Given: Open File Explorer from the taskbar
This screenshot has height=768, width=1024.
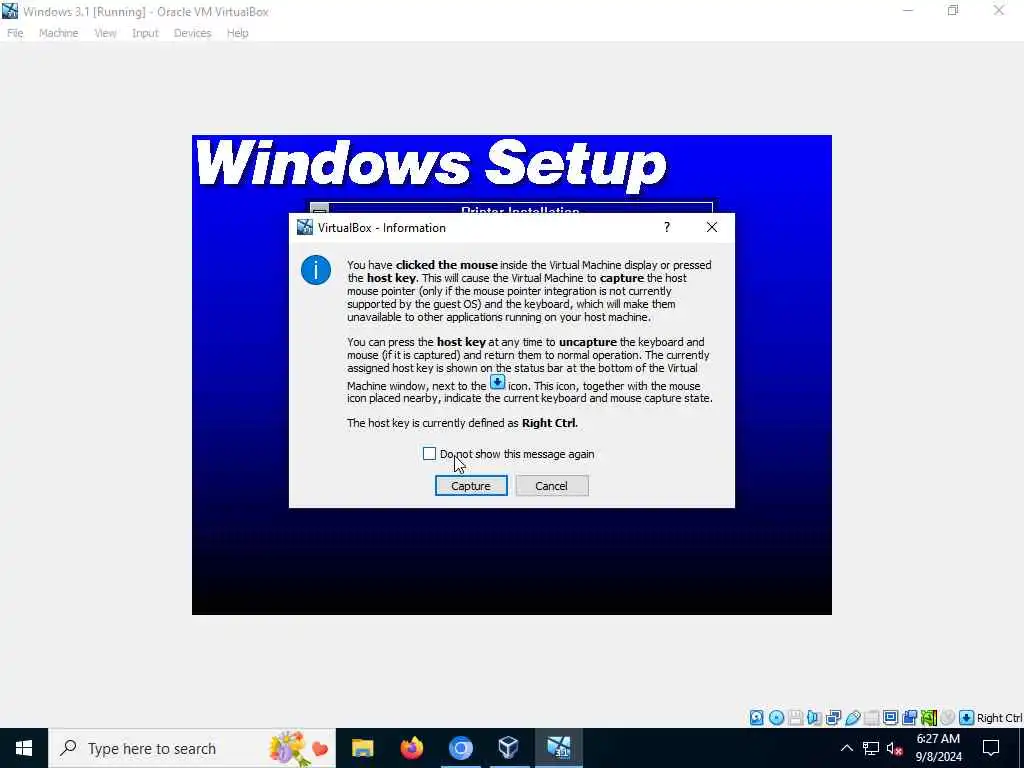Looking at the screenshot, I should pyautogui.click(x=362, y=748).
